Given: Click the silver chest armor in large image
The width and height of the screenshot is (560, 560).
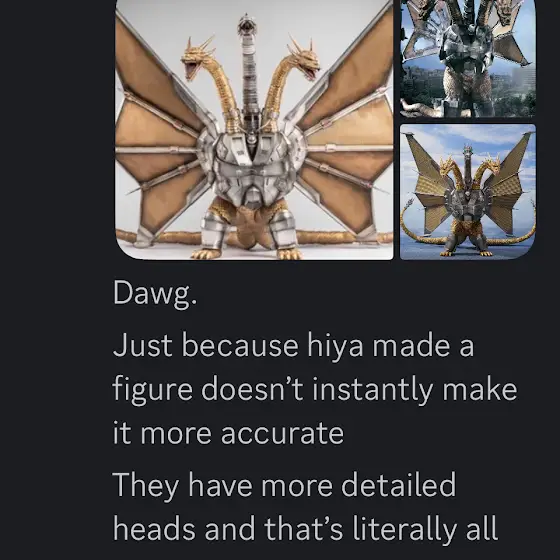Looking at the screenshot, I should [252, 161].
